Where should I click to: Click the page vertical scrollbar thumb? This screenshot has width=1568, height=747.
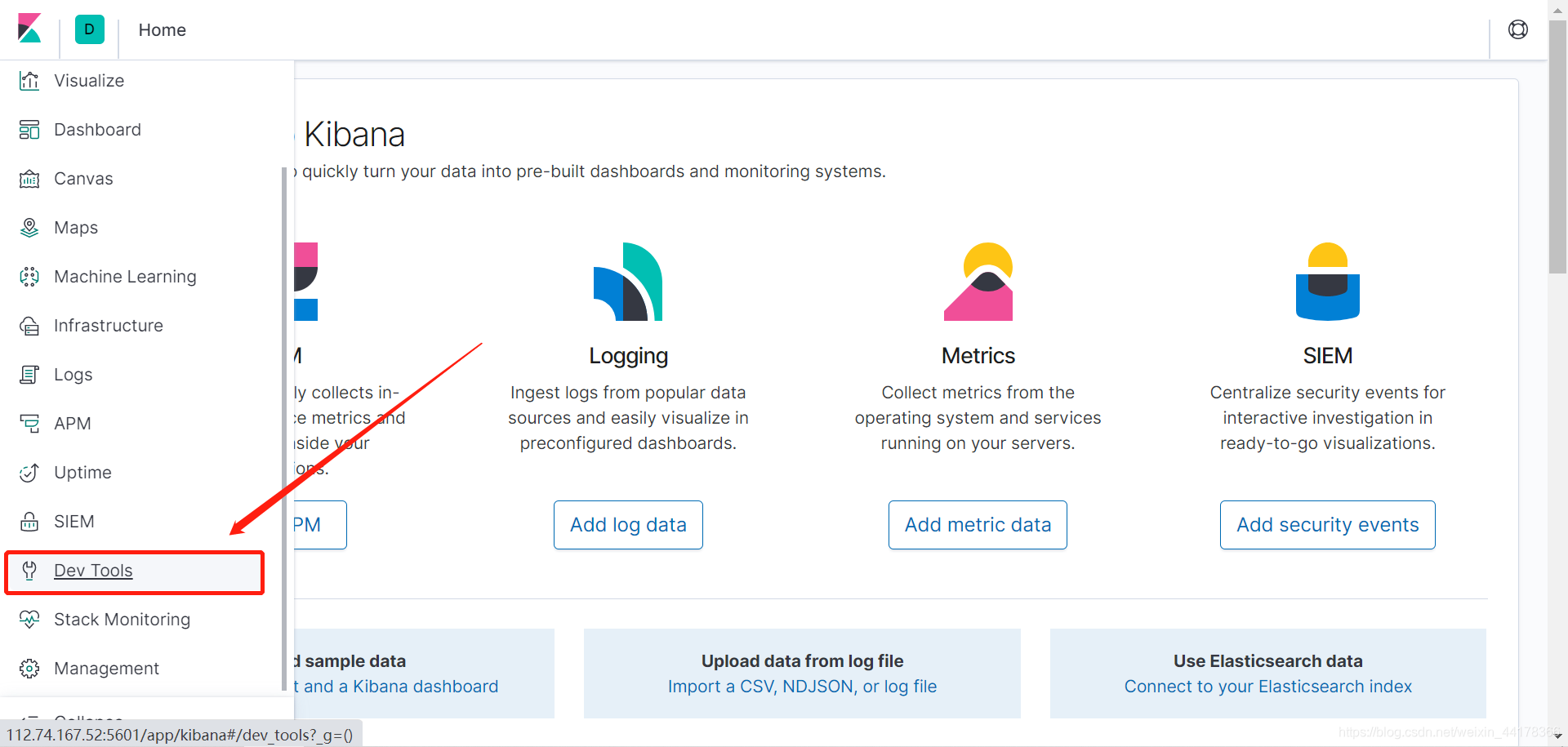[x=1557, y=147]
